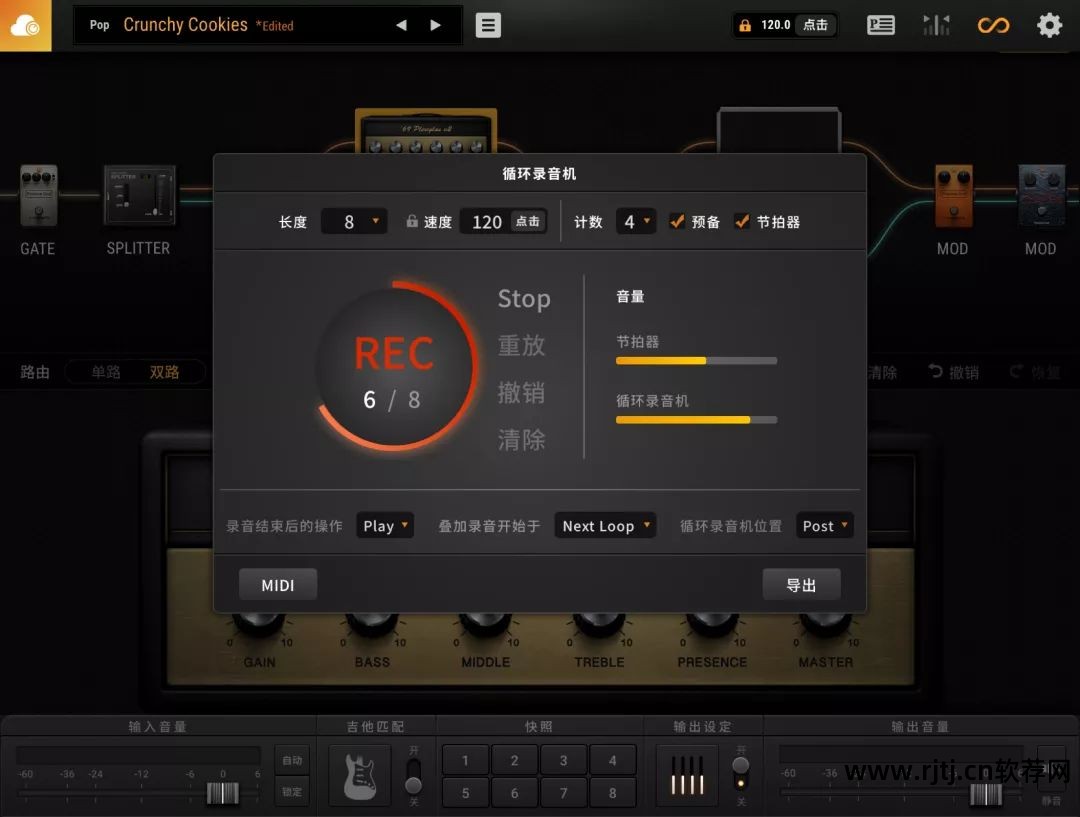Image resolution: width=1080 pixels, height=817 pixels.
Task: Open the MIDI settings button
Action: click(277, 584)
